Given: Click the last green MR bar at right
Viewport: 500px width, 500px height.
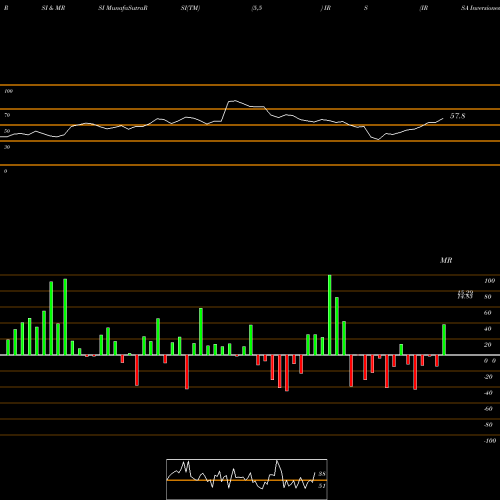Looking at the screenshot, I should pos(444,340).
